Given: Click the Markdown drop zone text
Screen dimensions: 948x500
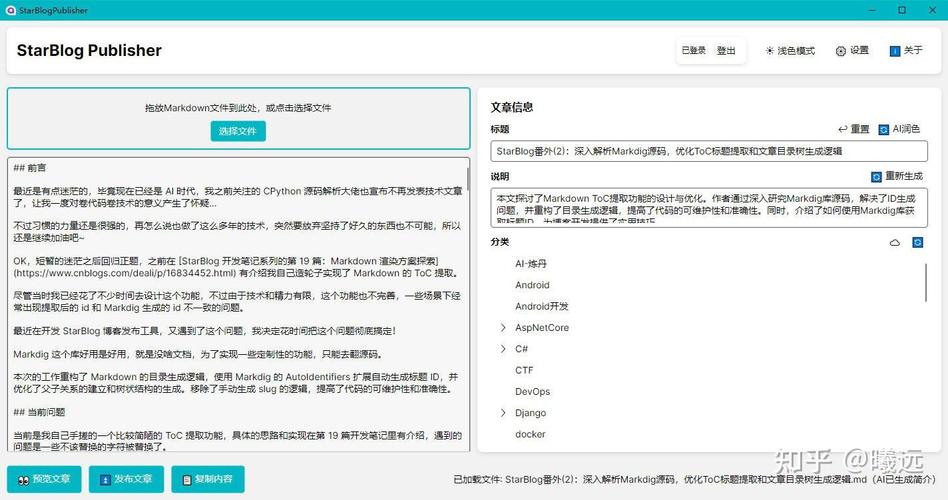Looking at the screenshot, I should pyautogui.click(x=238, y=108).
